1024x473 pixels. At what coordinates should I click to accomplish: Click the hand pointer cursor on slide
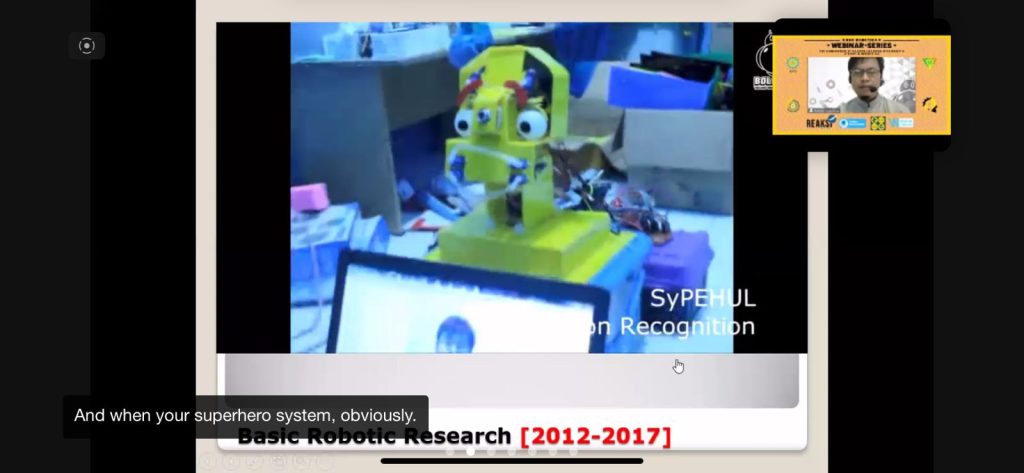point(678,366)
